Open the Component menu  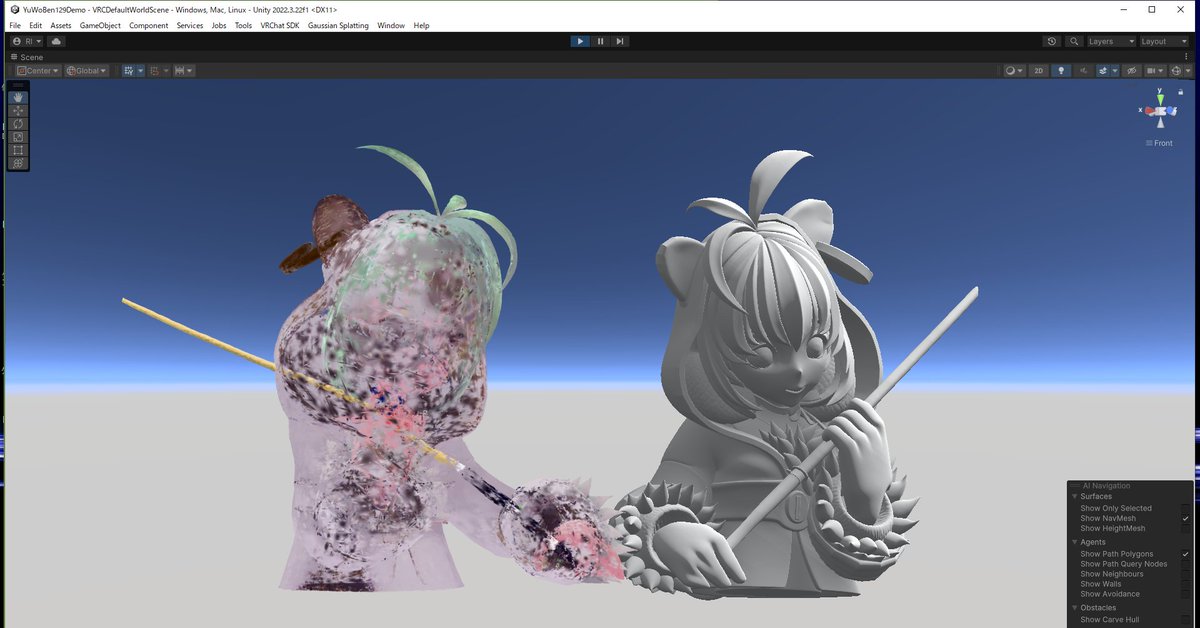tap(148, 25)
